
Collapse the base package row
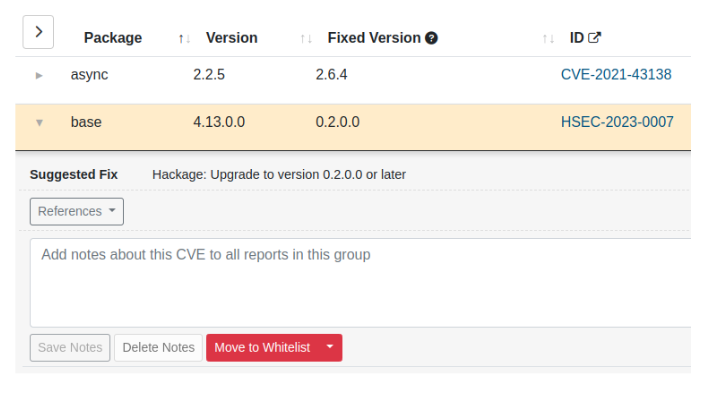click(x=39, y=123)
